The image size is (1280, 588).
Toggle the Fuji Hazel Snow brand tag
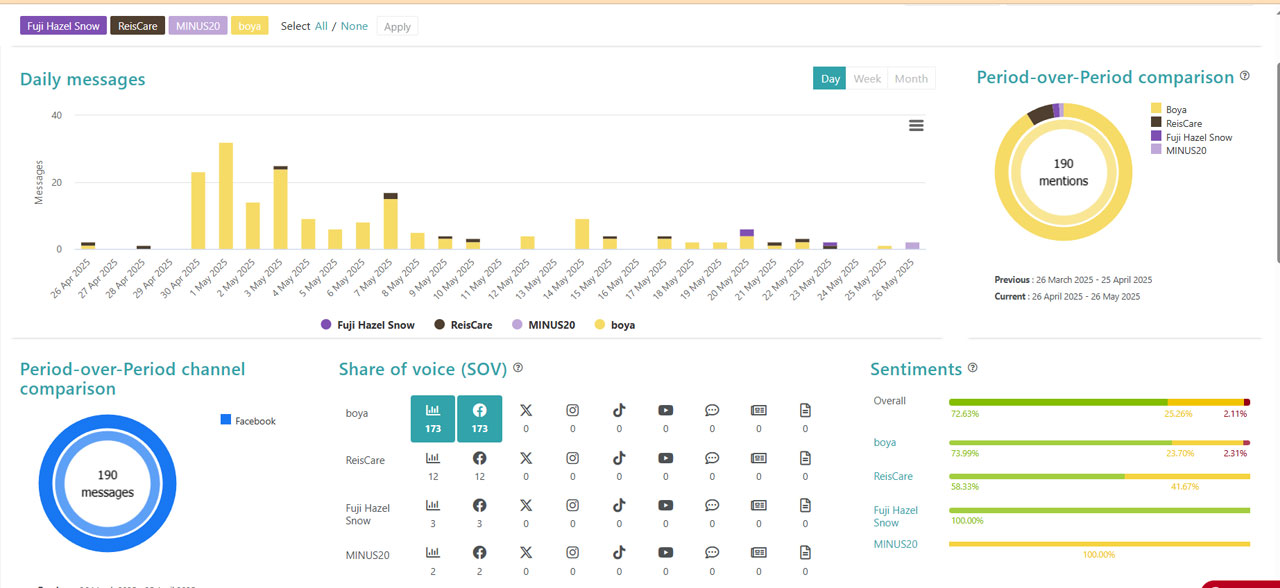(64, 26)
